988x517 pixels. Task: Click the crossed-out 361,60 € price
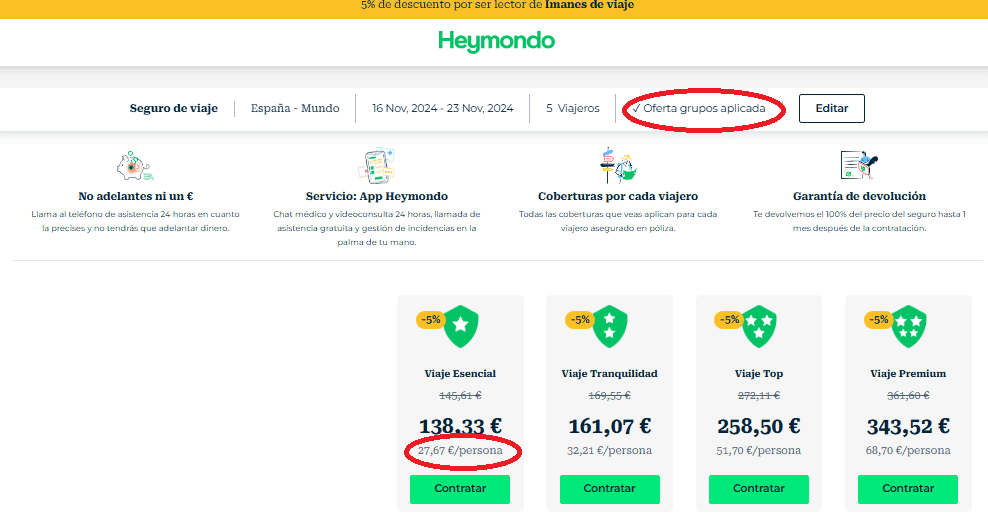click(908, 395)
